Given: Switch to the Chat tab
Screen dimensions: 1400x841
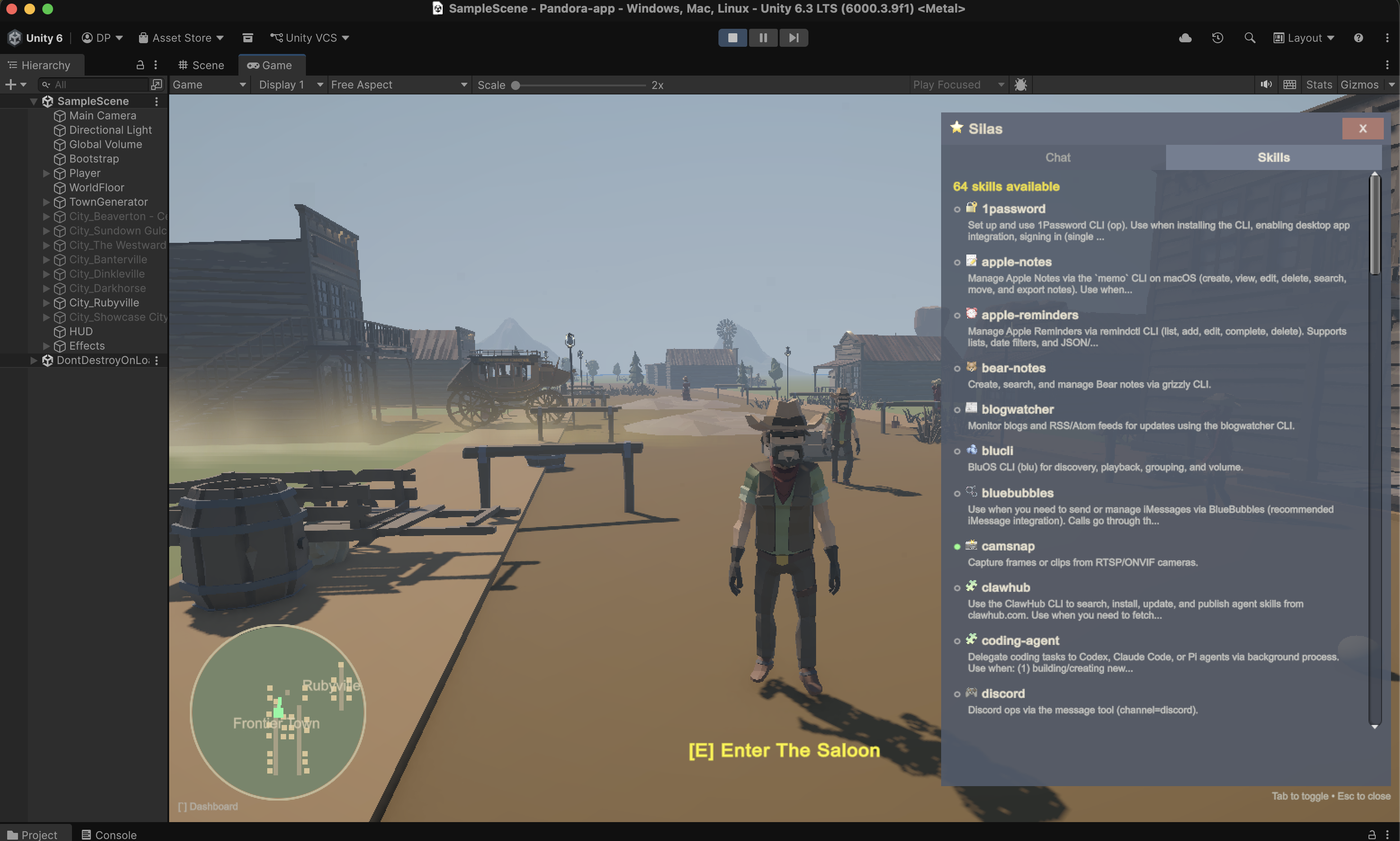Looking at the screenshot, I should [x=1057, y=157].
